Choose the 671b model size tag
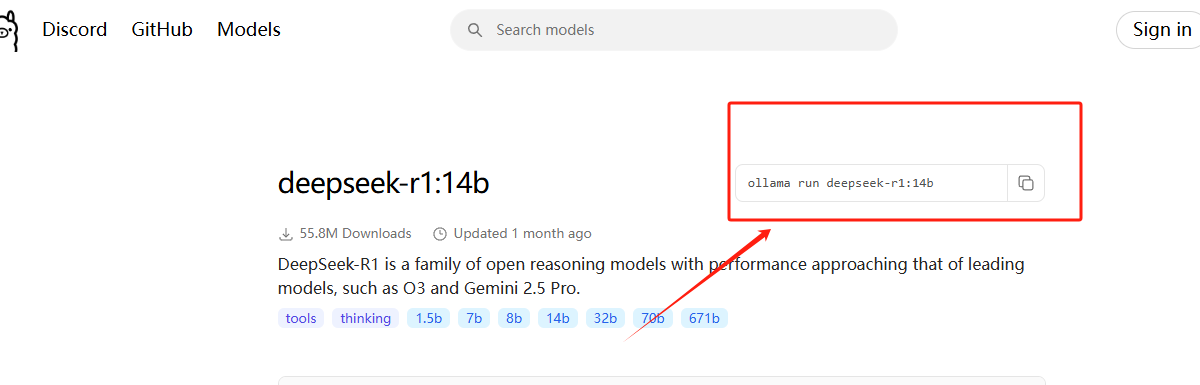The height and width of the screenshot is (385, 1200). click(x=705, y=318)
